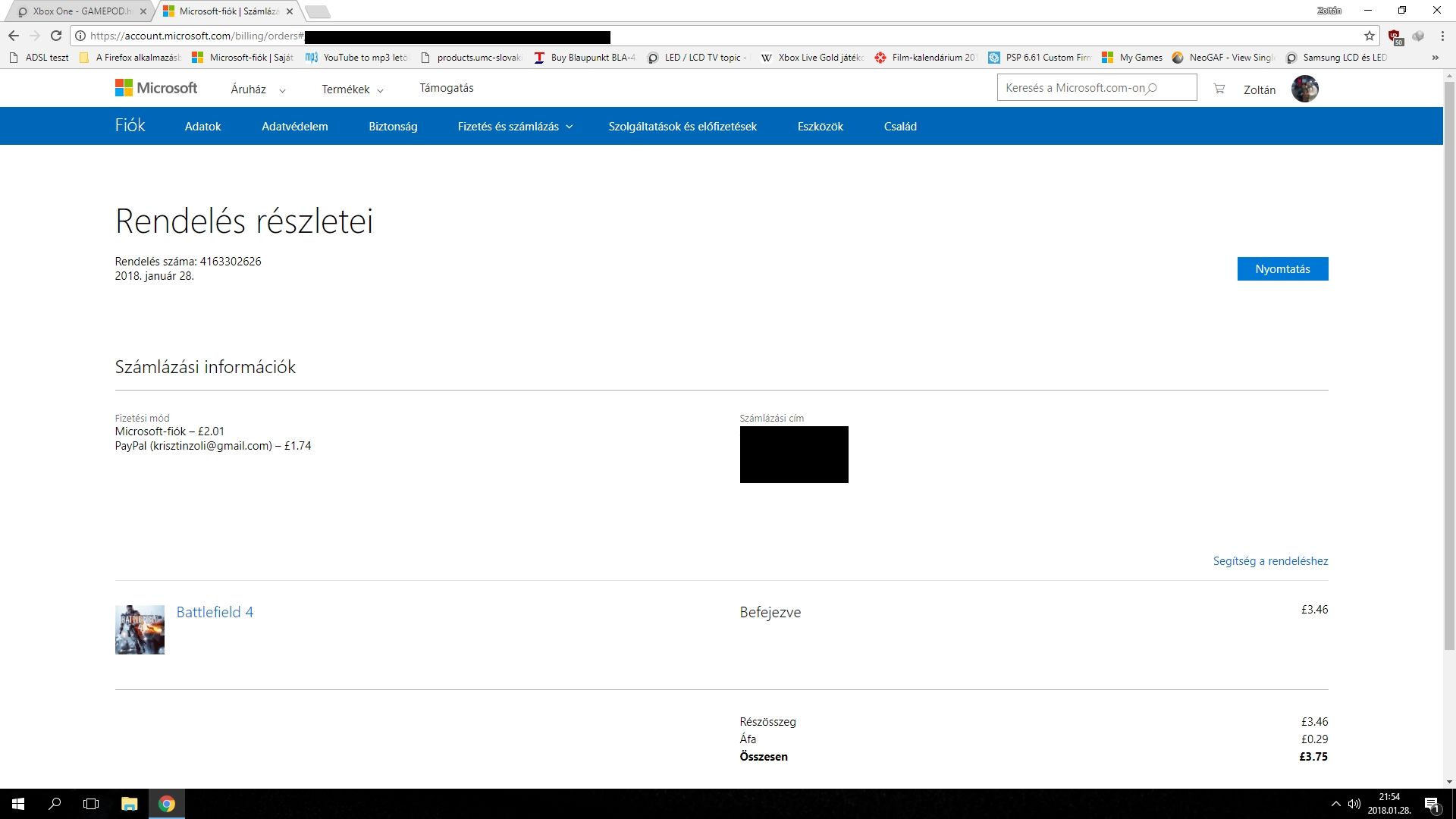This screenshot has height=819, width=1456.
Task: Click the shopping cart icon
Action: [1219, 89]
